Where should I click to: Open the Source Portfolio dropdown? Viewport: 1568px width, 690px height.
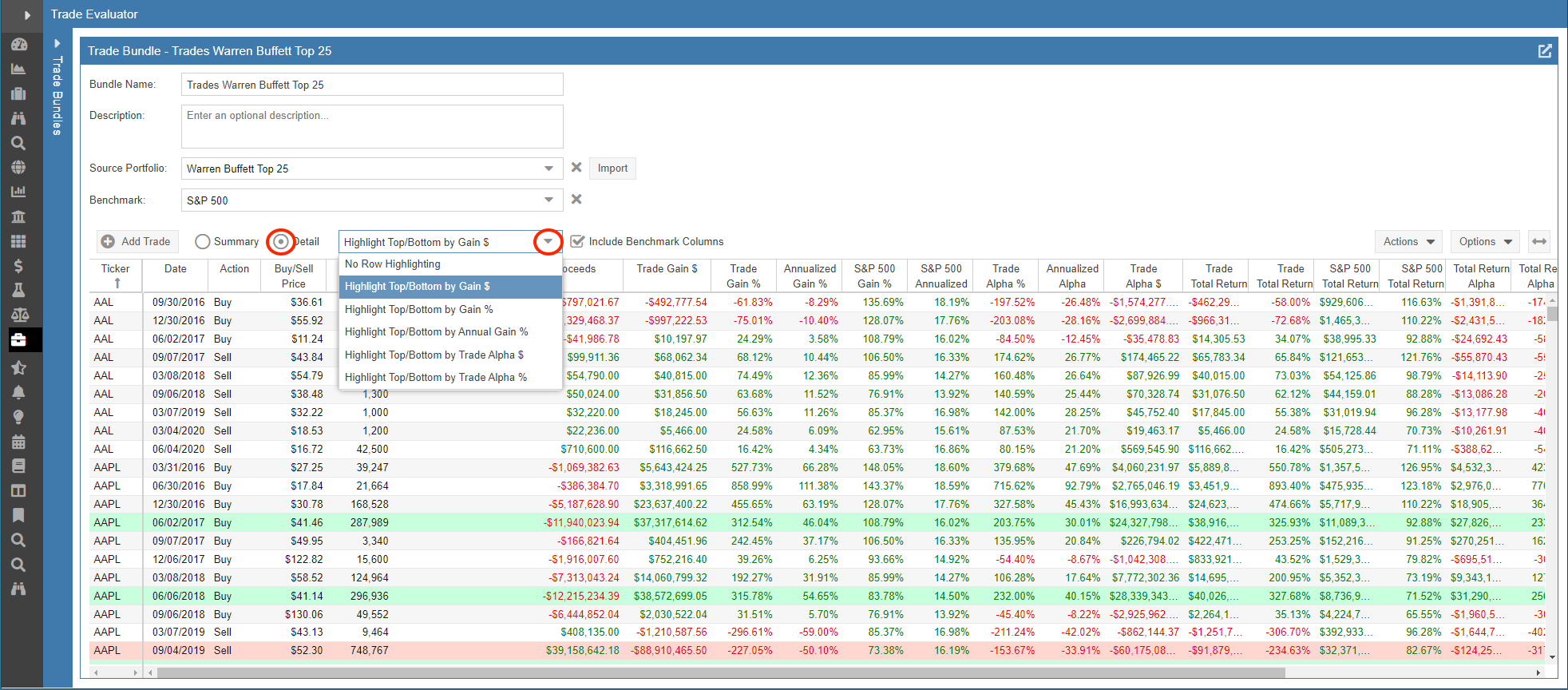[548, 169]
